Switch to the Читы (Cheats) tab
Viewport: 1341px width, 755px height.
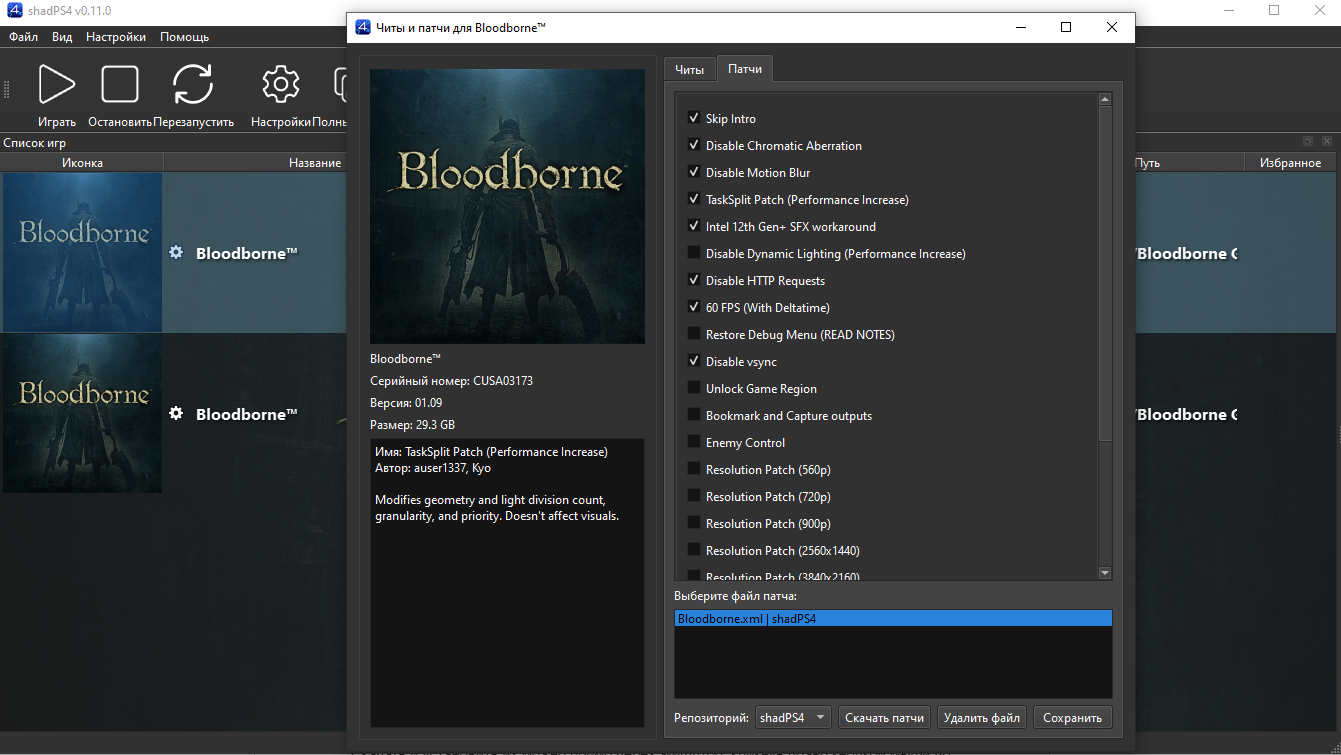click(x=689, y=69)
